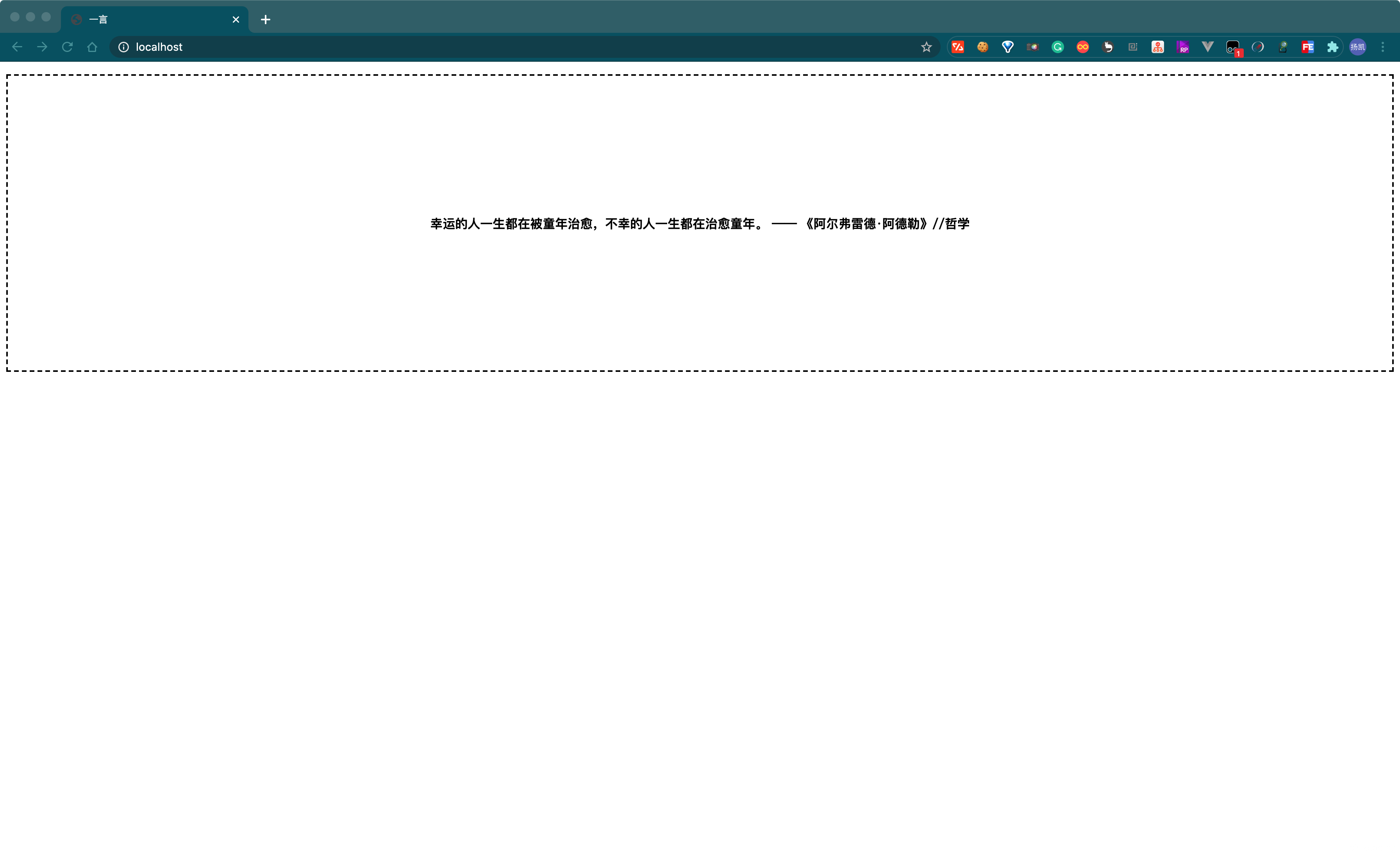Reload the current page

(x=67, y=47)
